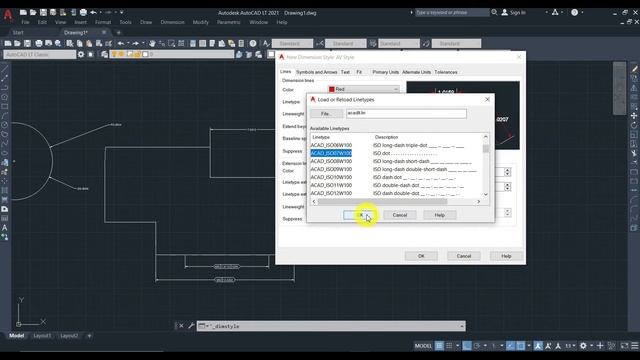Image resolution: width=640 pixels, height=360 pixels.
Task: Click the Redo arrow in Standard toolbar
Action: pos(136,43)
